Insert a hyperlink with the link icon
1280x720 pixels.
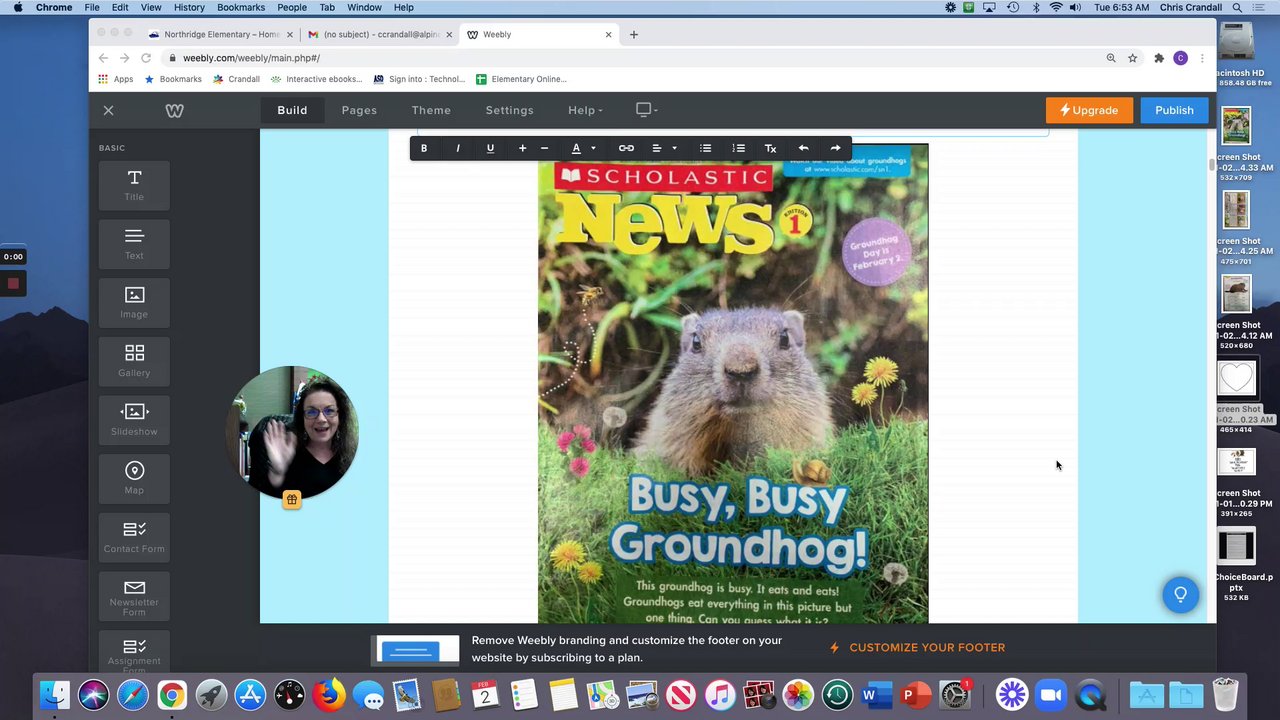tap(626, 148)
